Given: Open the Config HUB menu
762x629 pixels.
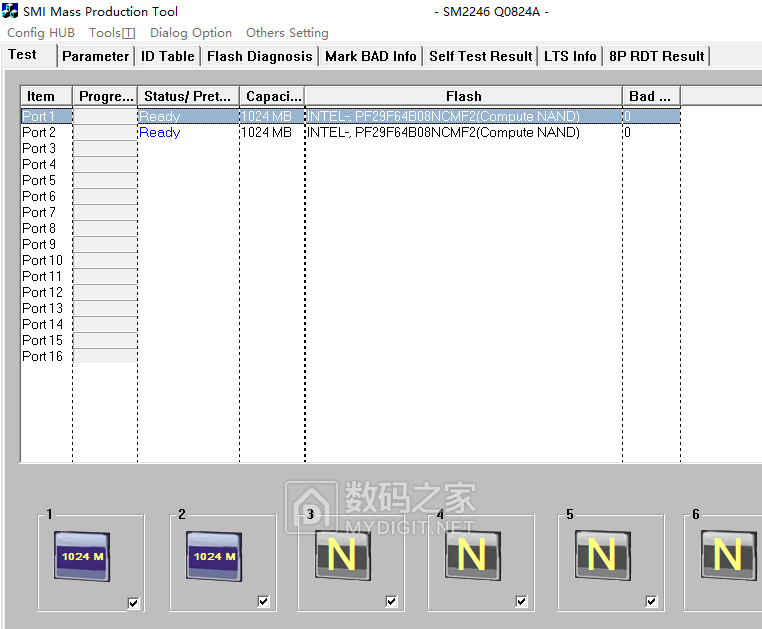Looking at the screenshot, I should (x=41, y=33).
